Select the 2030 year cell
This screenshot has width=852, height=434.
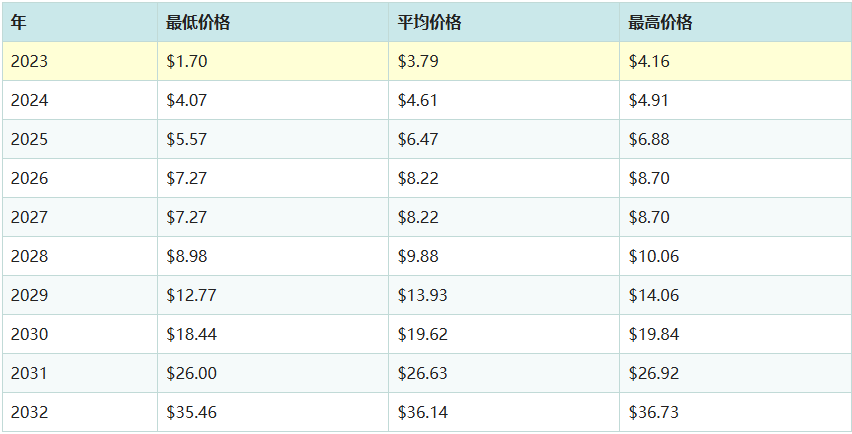29,334
